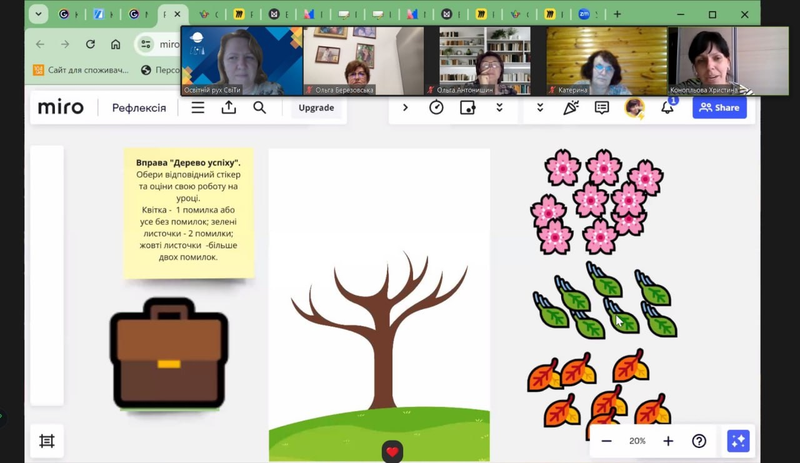Image resolution: width=800 pixels, height=463 pixels.
Task: Open the notifications bell with badge
Action: pyautogui.click(x=668, y=107)
